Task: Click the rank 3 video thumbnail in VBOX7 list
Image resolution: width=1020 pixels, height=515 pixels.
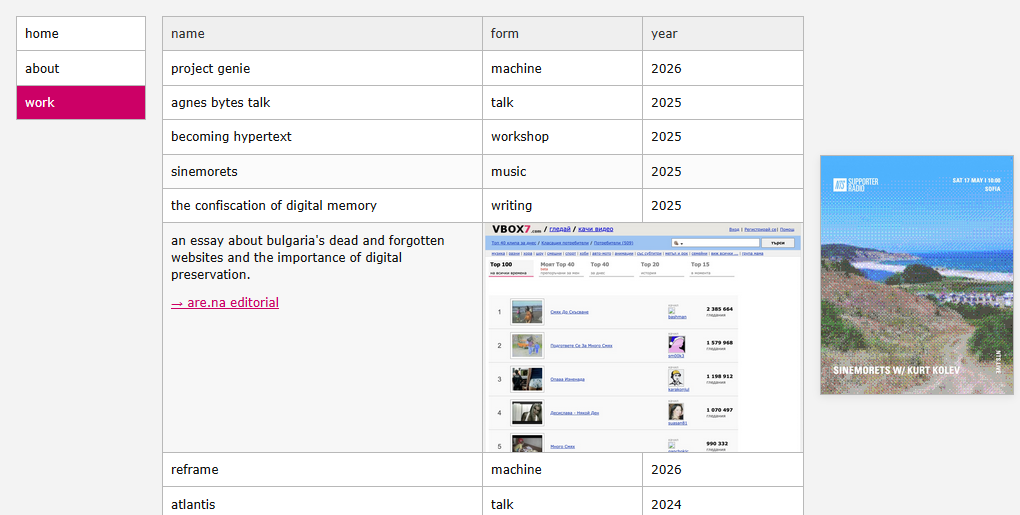Action: pyautogui.click(x=527, y=379)
